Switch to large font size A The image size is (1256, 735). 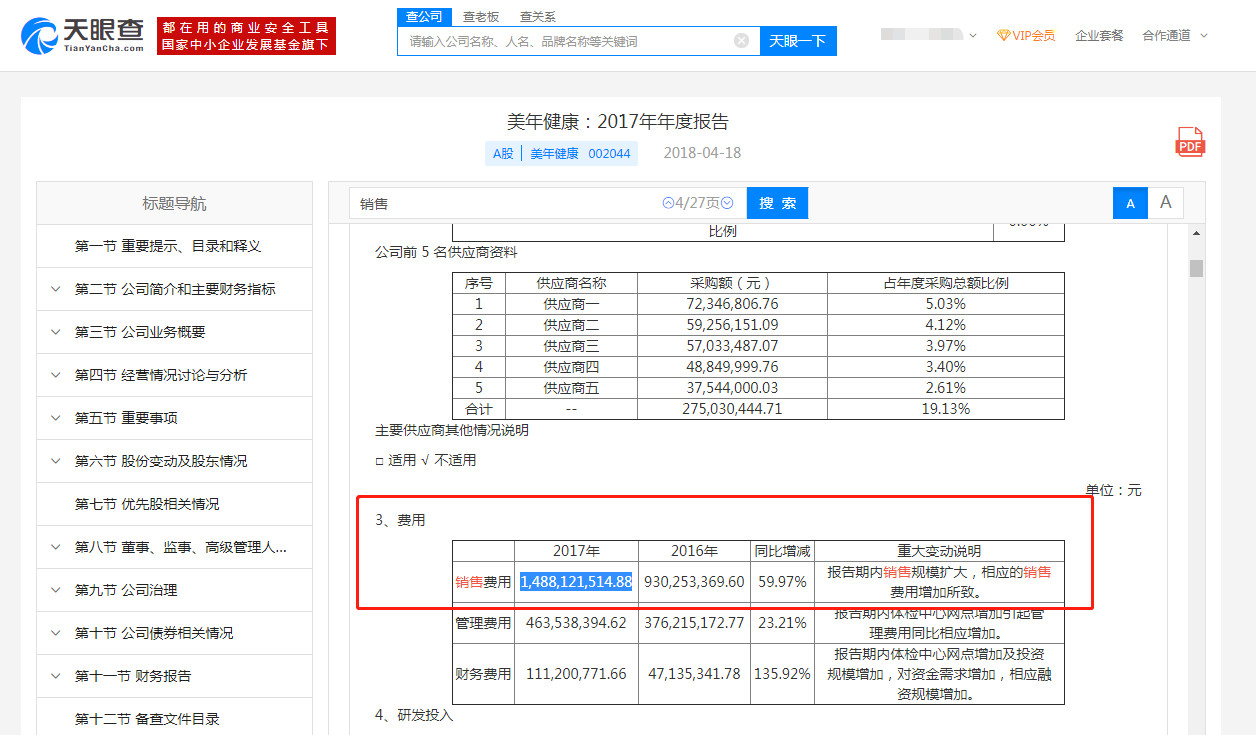pyautogui.click(x=1165, y=203)
